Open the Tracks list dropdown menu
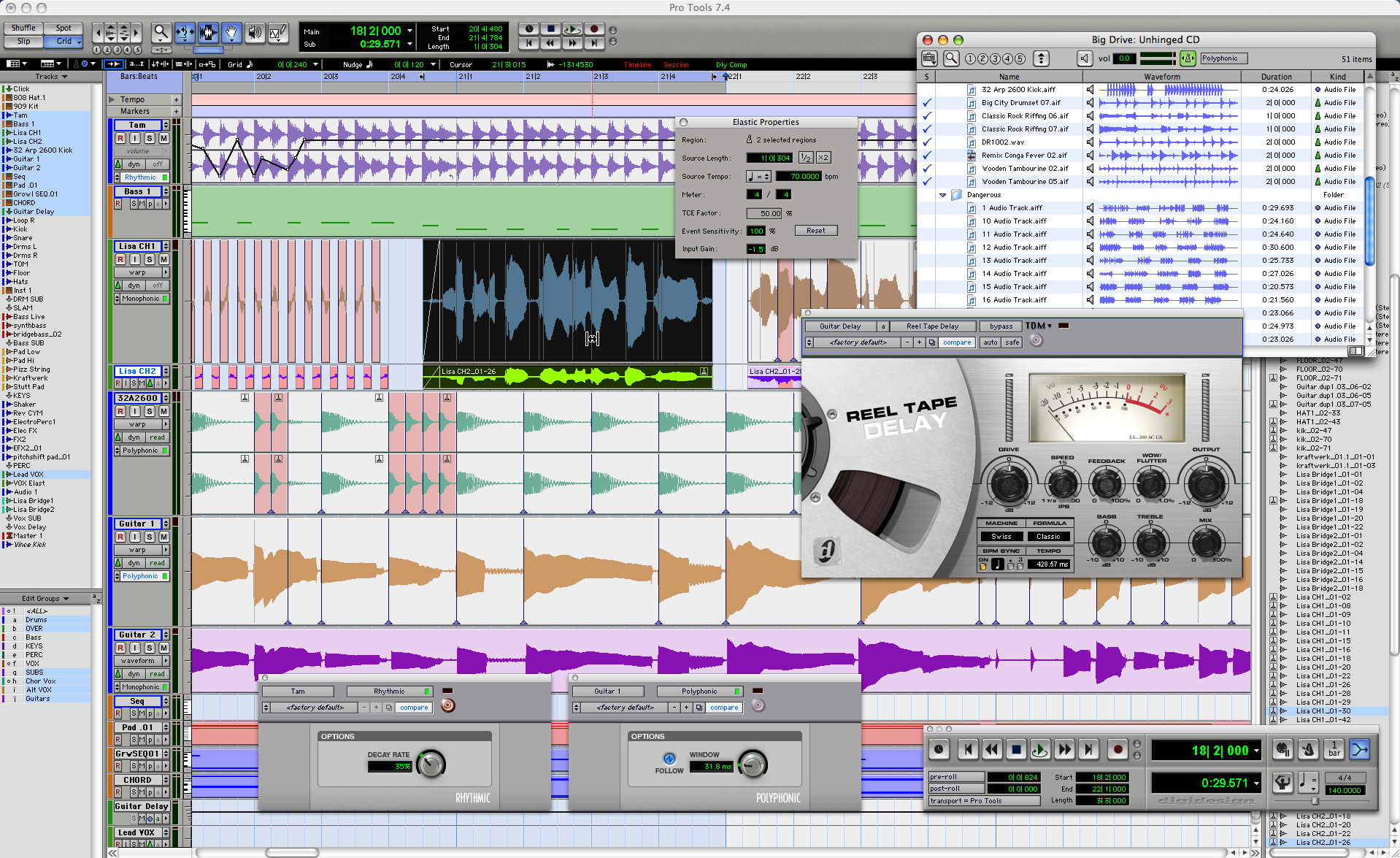Viewport: 1400px width, 858px height. click(51, 76)
